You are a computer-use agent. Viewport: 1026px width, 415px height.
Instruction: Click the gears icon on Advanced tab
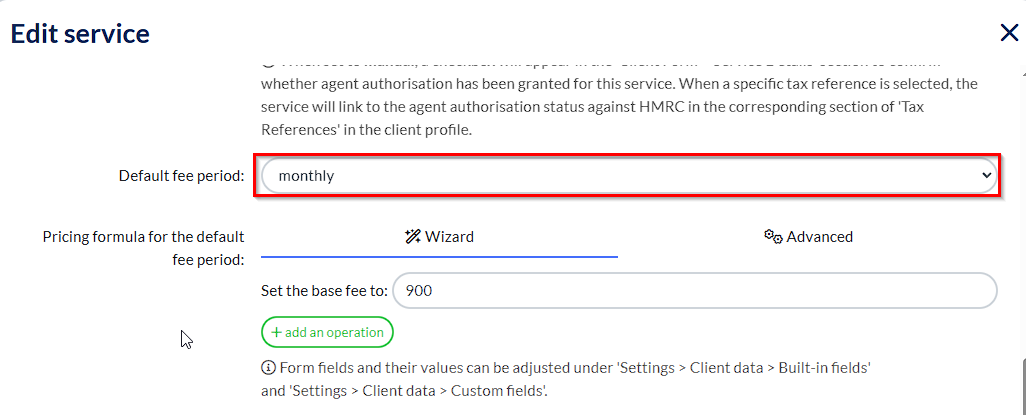pos(772,237)
